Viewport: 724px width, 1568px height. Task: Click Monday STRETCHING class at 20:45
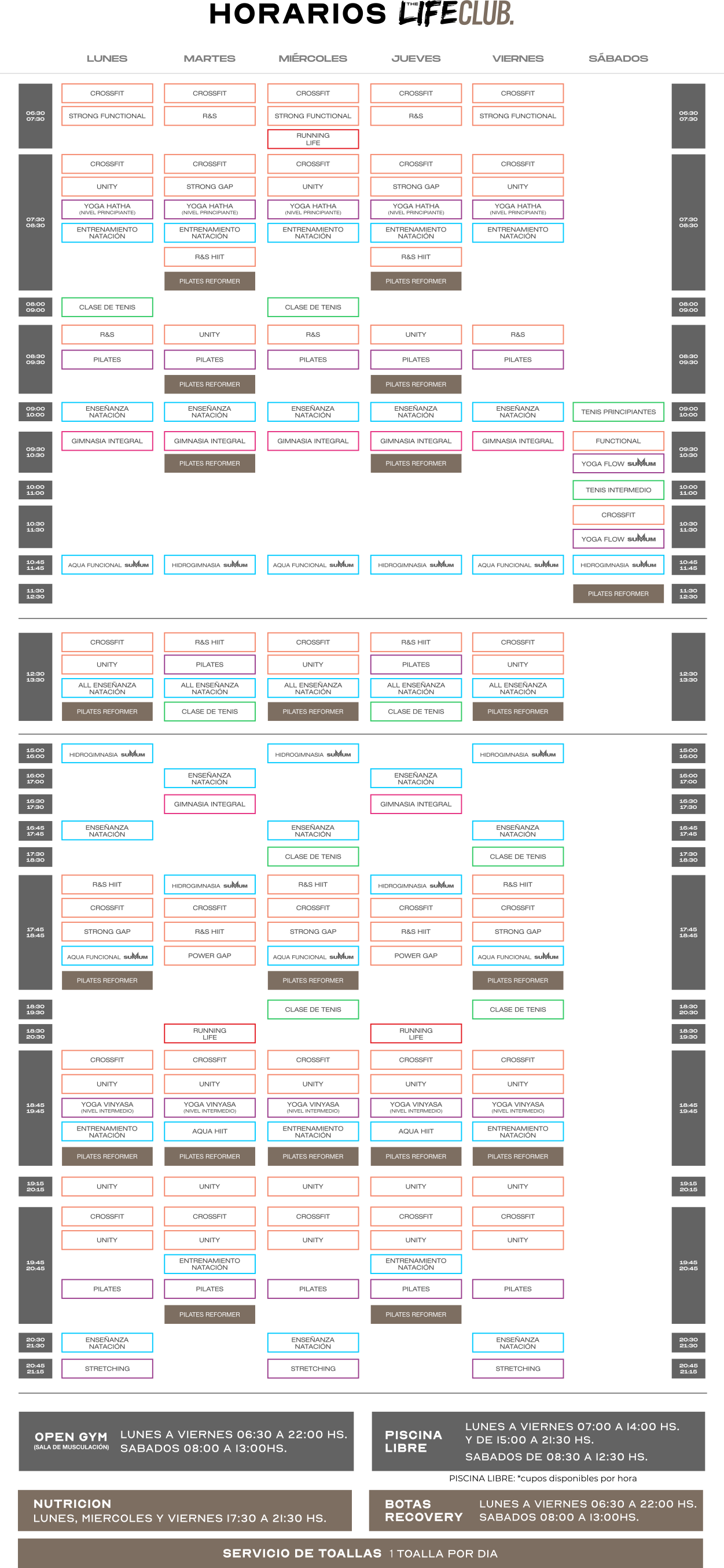107,1368
